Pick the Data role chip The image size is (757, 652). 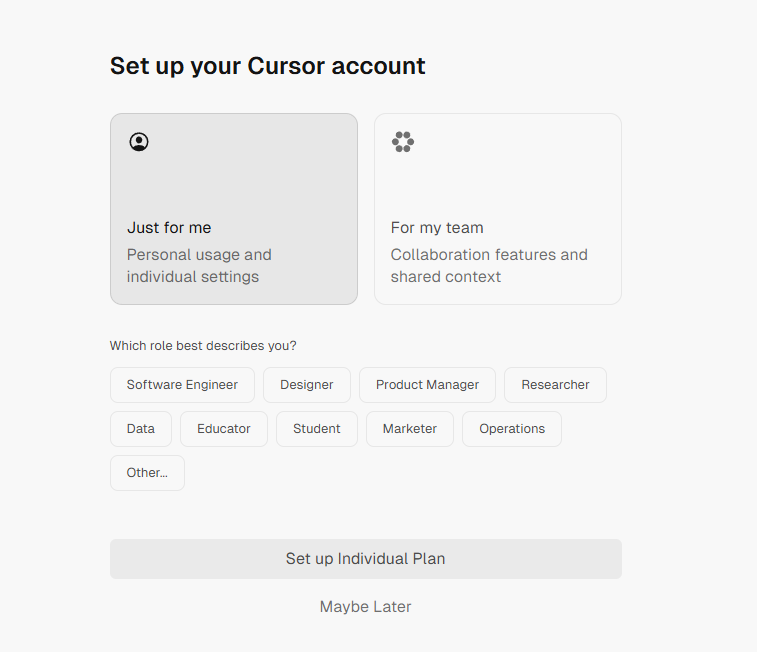click(x=140, y=429)
